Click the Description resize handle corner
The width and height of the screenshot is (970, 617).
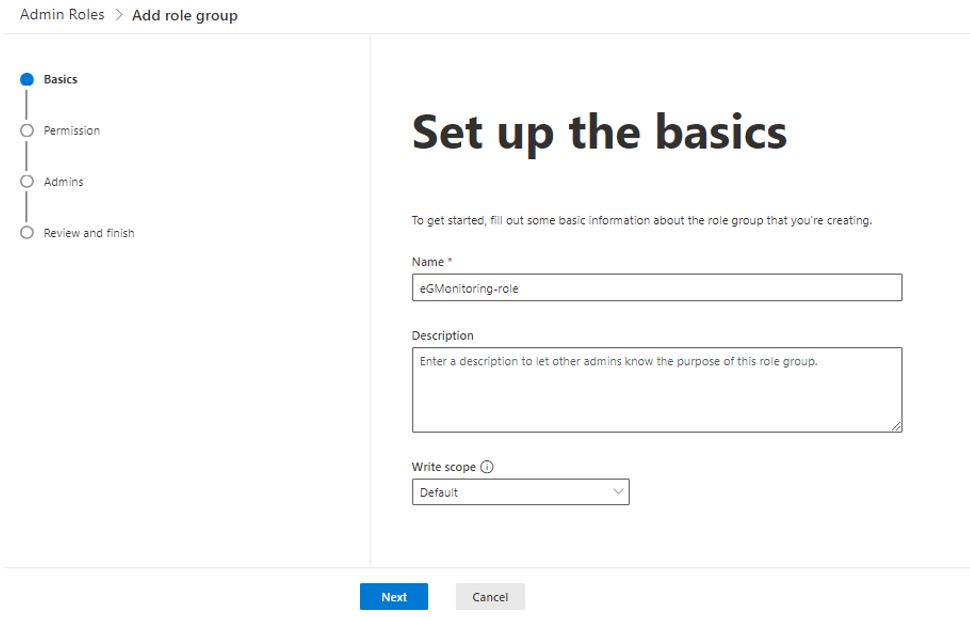point(896,426)
